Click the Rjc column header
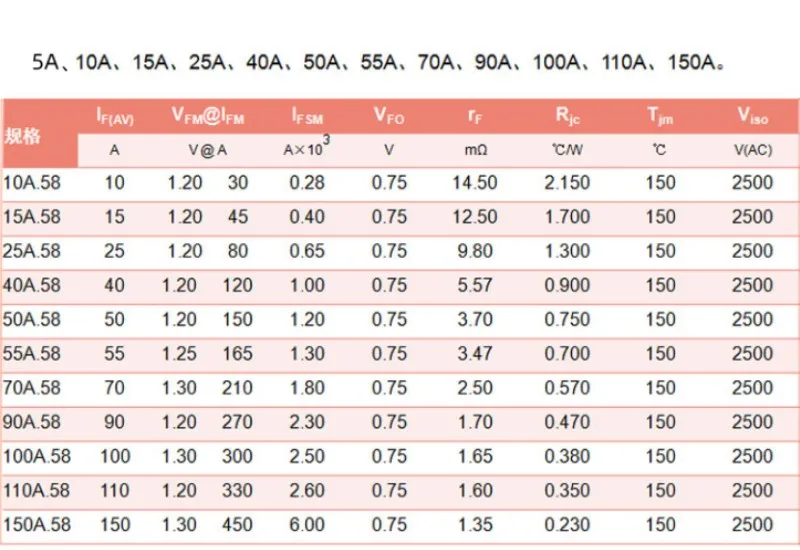 click(x=567, y=116)
